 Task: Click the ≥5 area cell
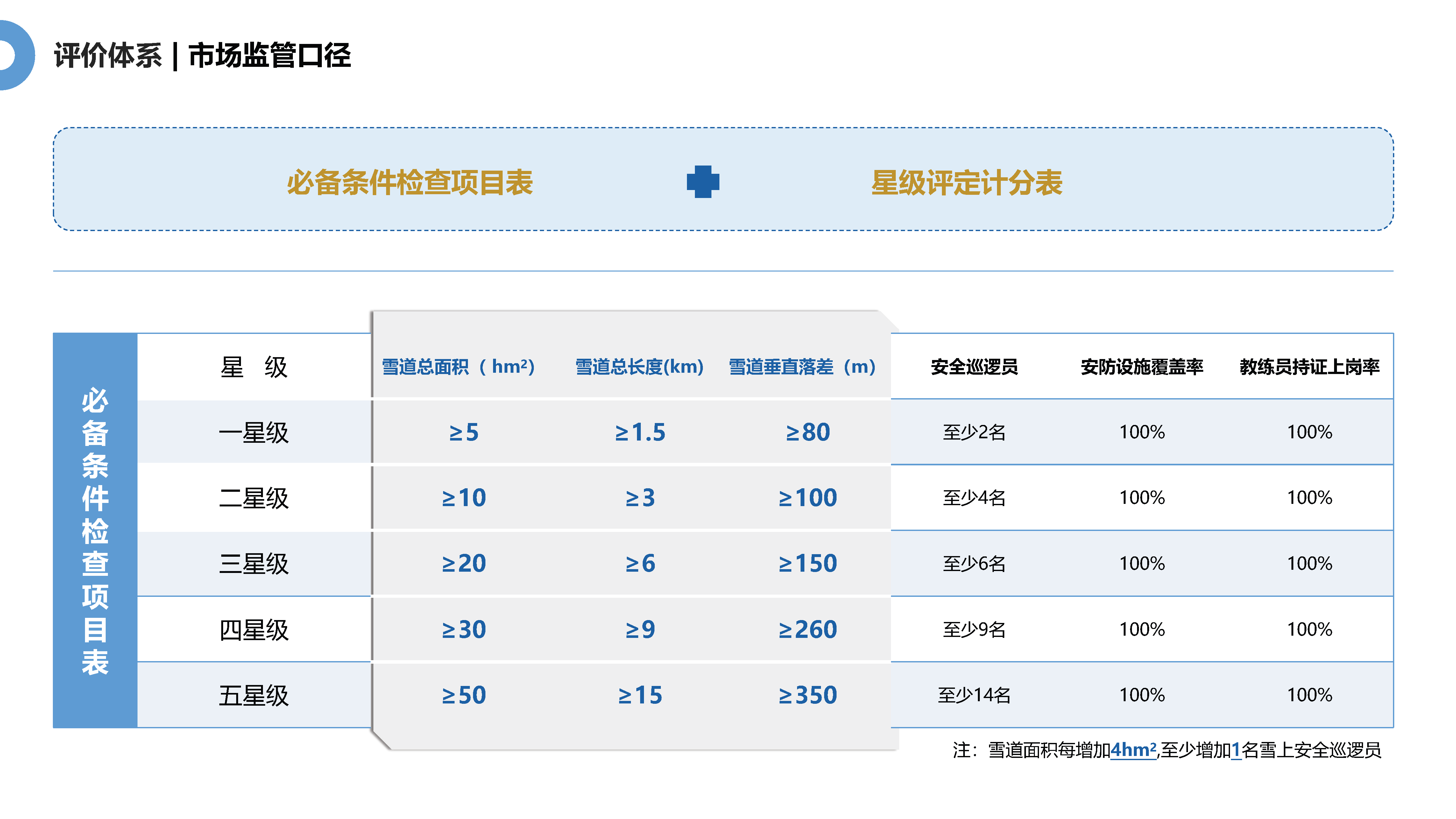(x=463, y=432)
